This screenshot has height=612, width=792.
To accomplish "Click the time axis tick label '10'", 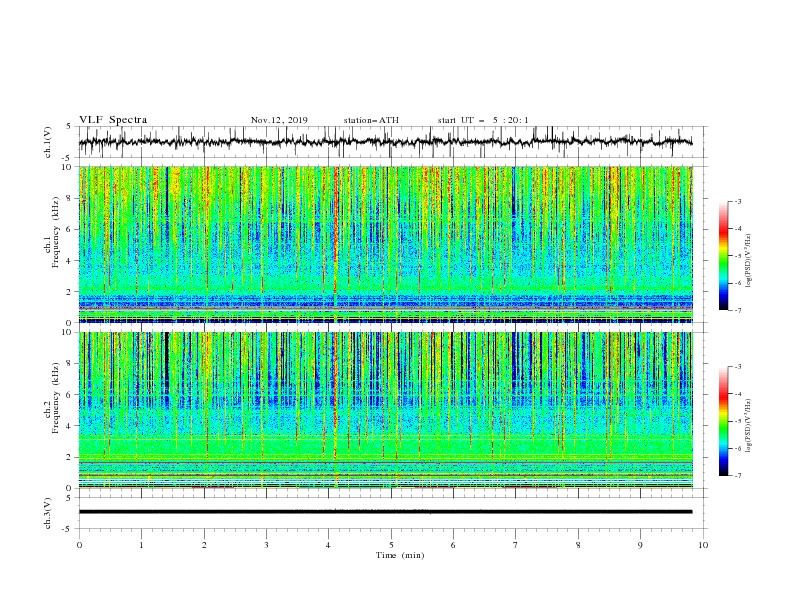I will point(703,545).
